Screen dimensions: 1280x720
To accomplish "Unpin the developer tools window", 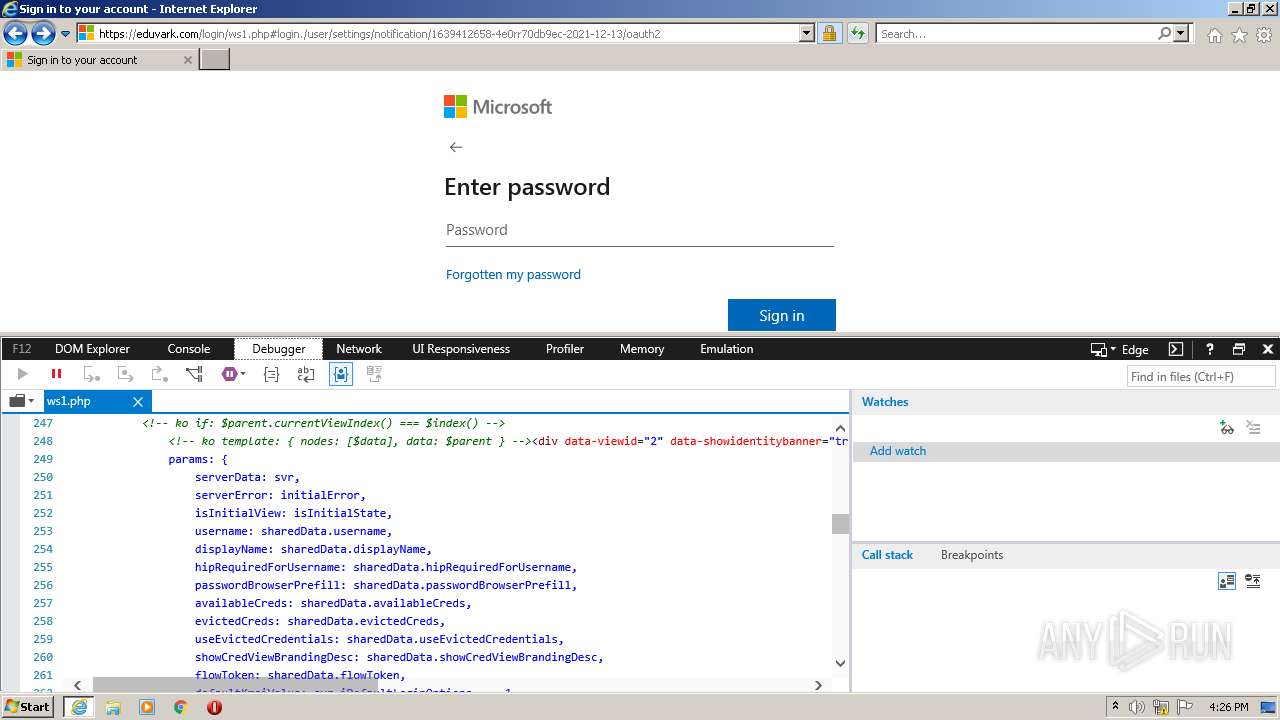I will (1239, 349).
